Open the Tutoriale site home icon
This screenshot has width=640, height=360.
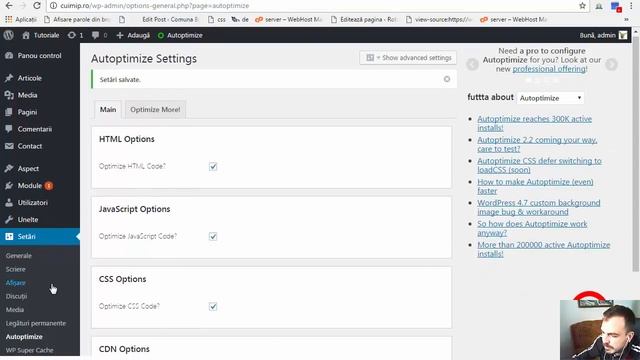(x=26, y=35)
